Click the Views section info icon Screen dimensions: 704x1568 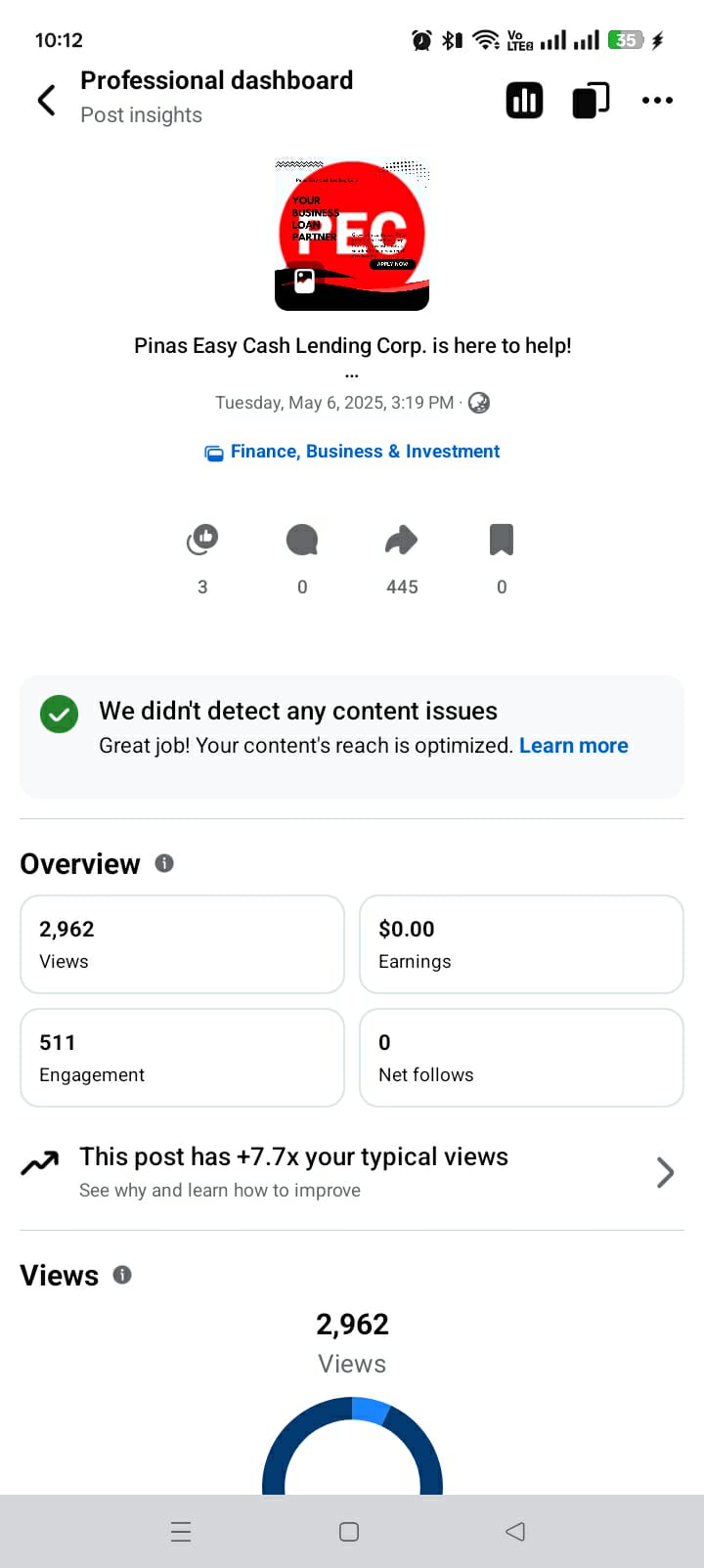click(122, 1275)
